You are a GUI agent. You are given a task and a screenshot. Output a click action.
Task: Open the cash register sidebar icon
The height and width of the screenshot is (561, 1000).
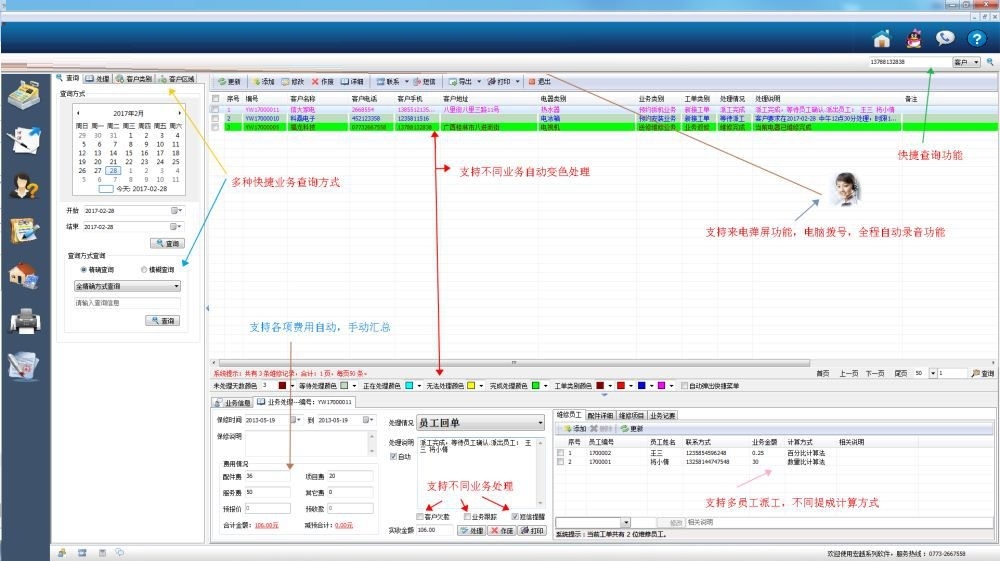click(x=24, y=94)
